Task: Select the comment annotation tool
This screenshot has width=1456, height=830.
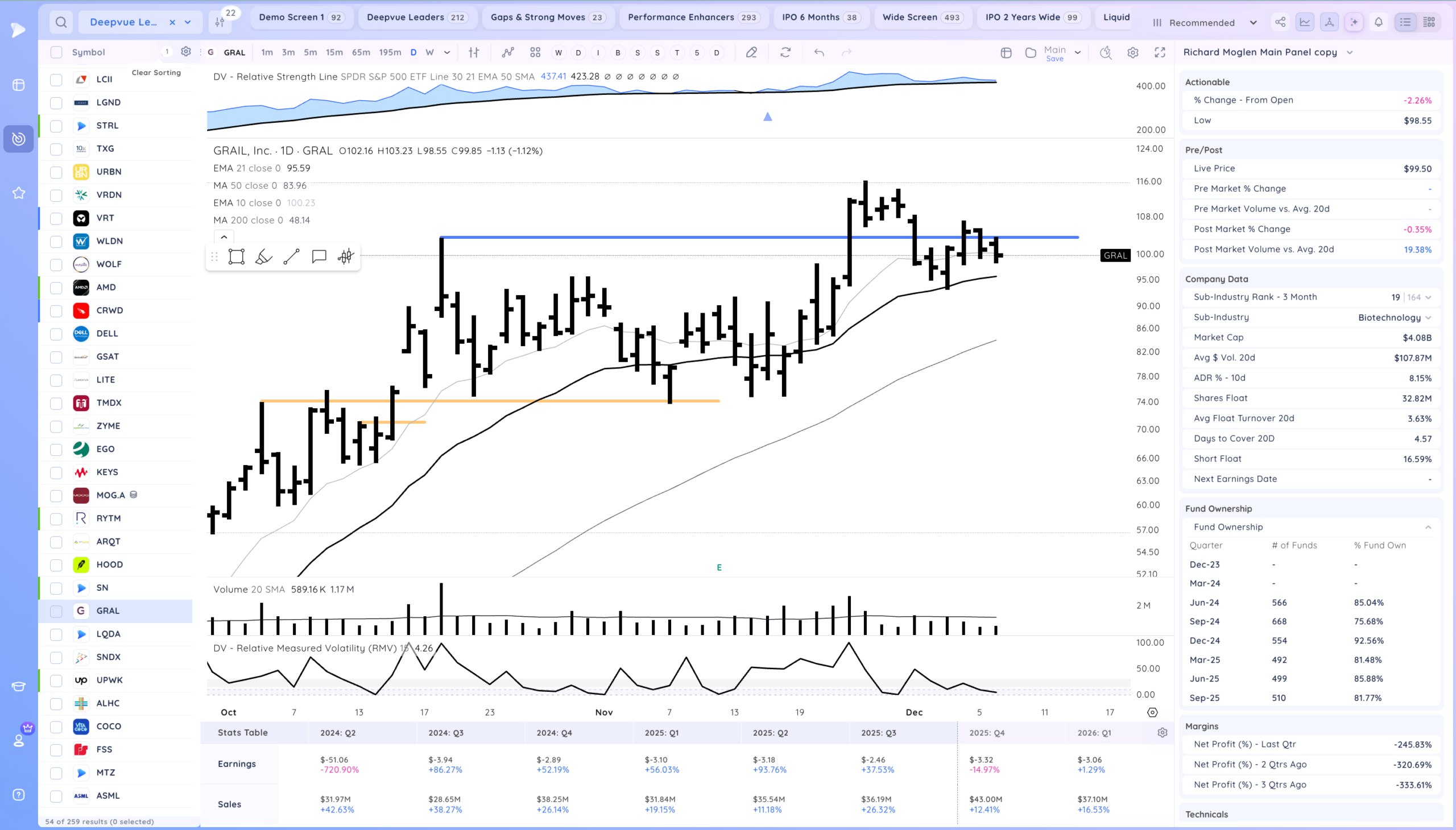Action: click(319, 256)
